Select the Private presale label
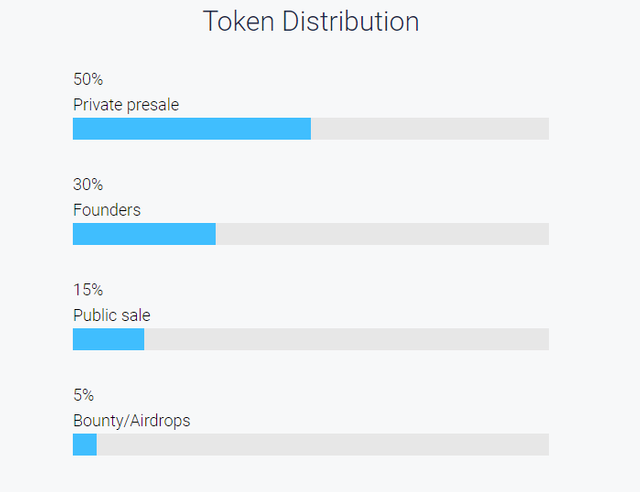This screenshot has width=640, height=492. pos(126,105)
